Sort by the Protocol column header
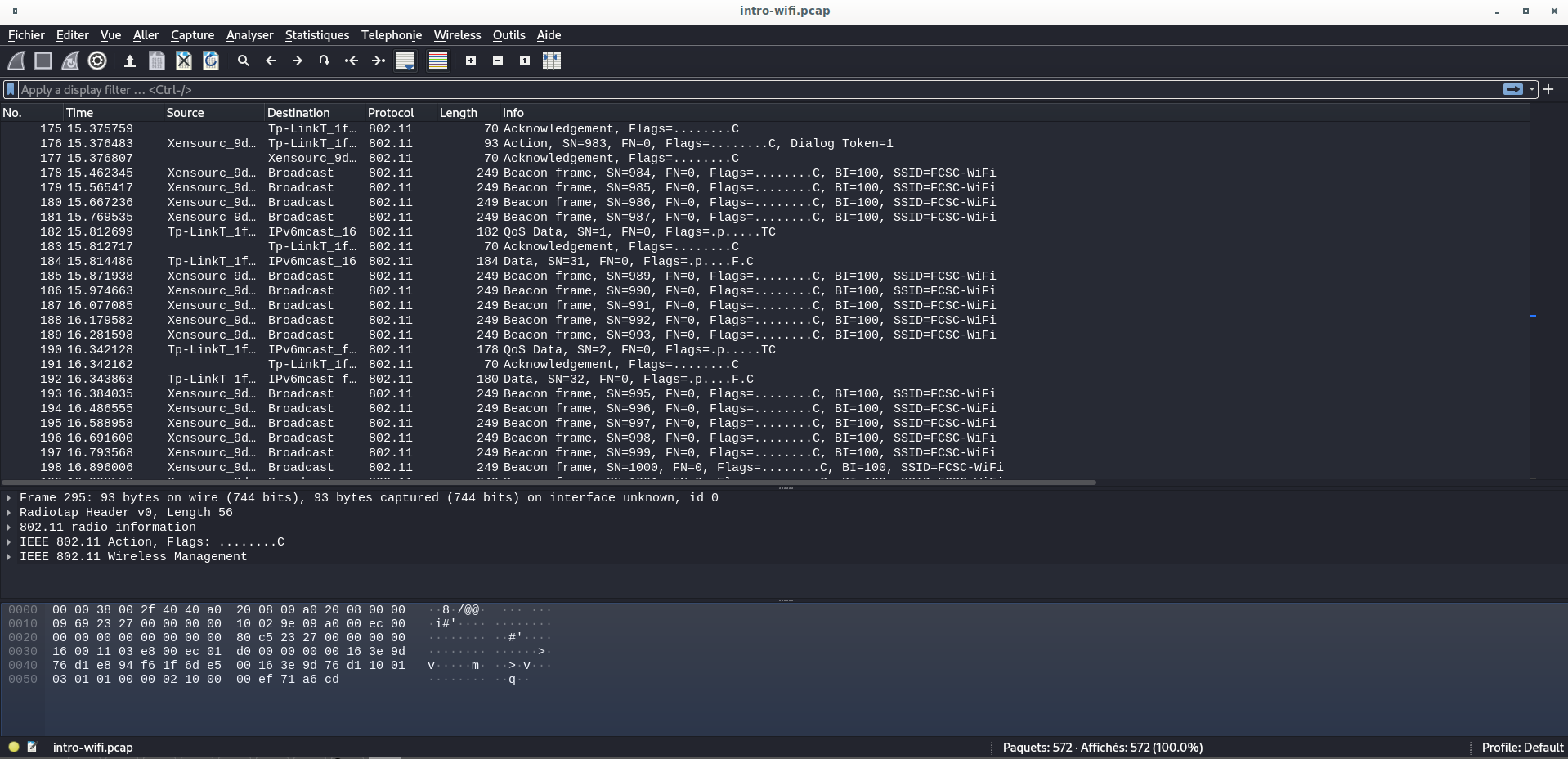The image size is (1568, 759). (401, 113)
